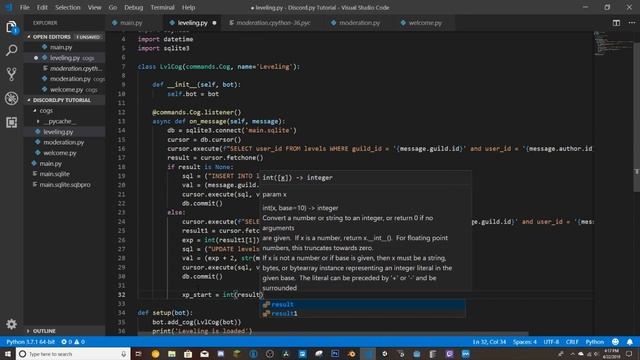
Task: Open the Debug menu
Action: tap(133, 7)
